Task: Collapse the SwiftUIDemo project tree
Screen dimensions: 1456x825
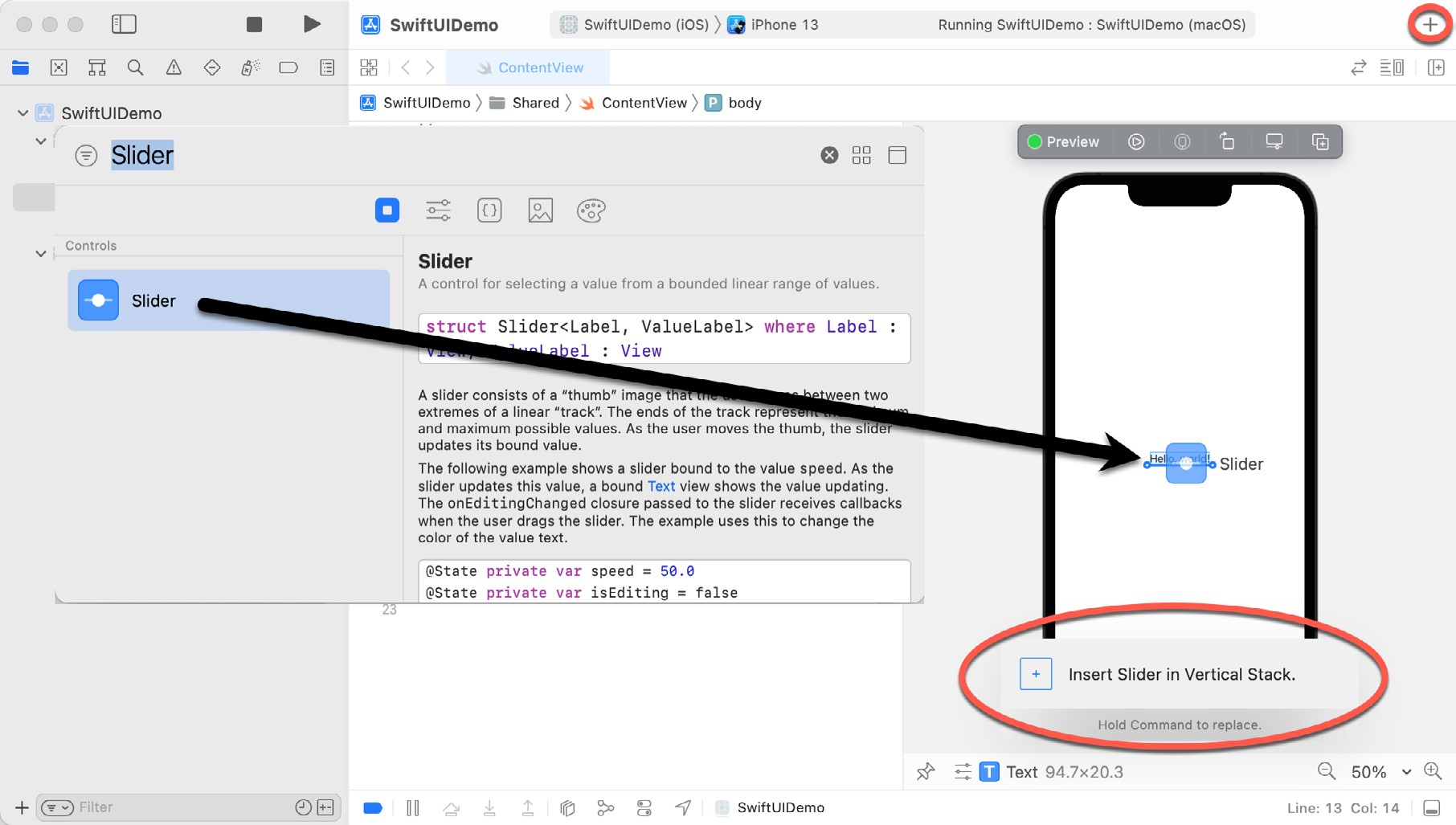Action: tap(22, 113)
